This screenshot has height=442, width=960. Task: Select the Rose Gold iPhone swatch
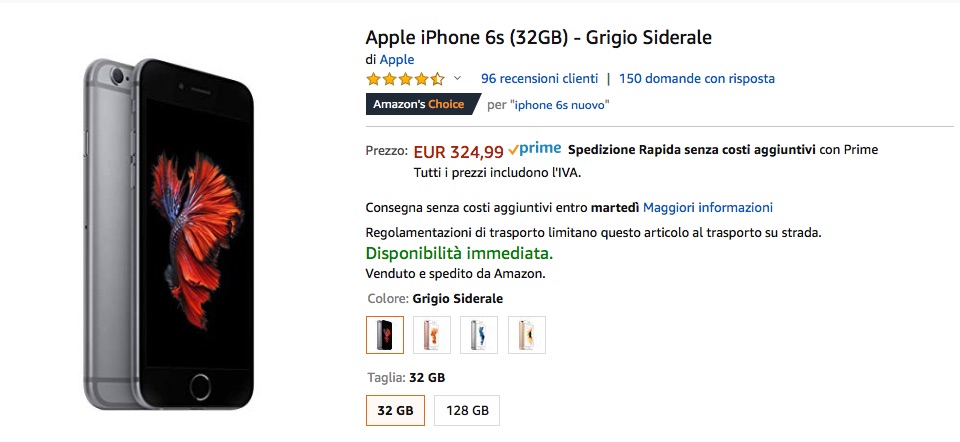432,335
